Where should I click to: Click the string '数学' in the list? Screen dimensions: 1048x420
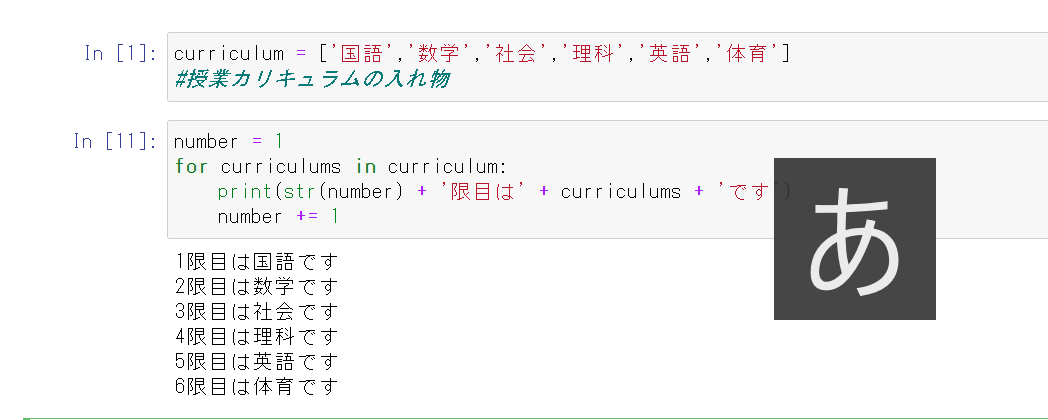coord(439,54)
